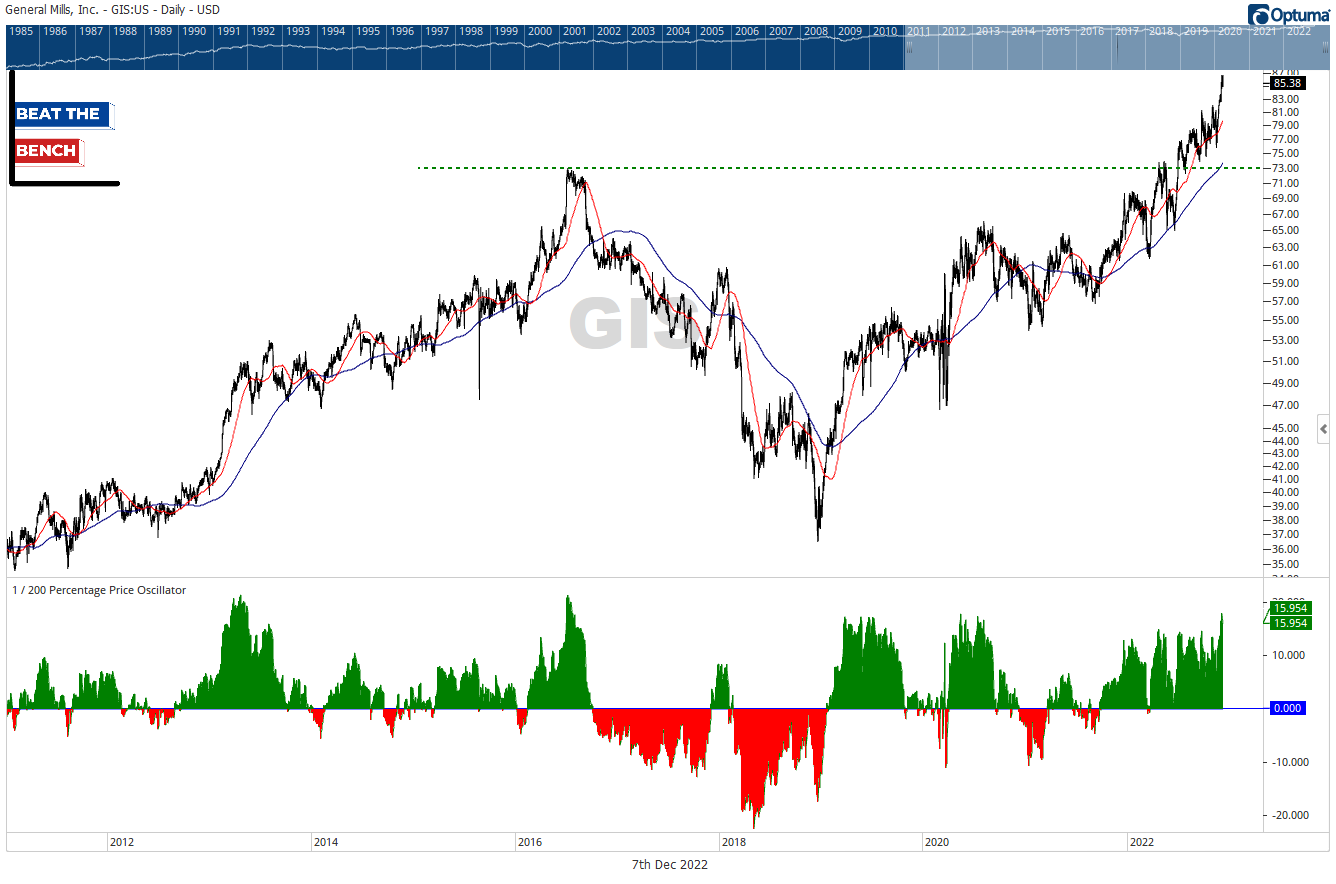Jump to 2021 in the top timeline strip

1265,31
